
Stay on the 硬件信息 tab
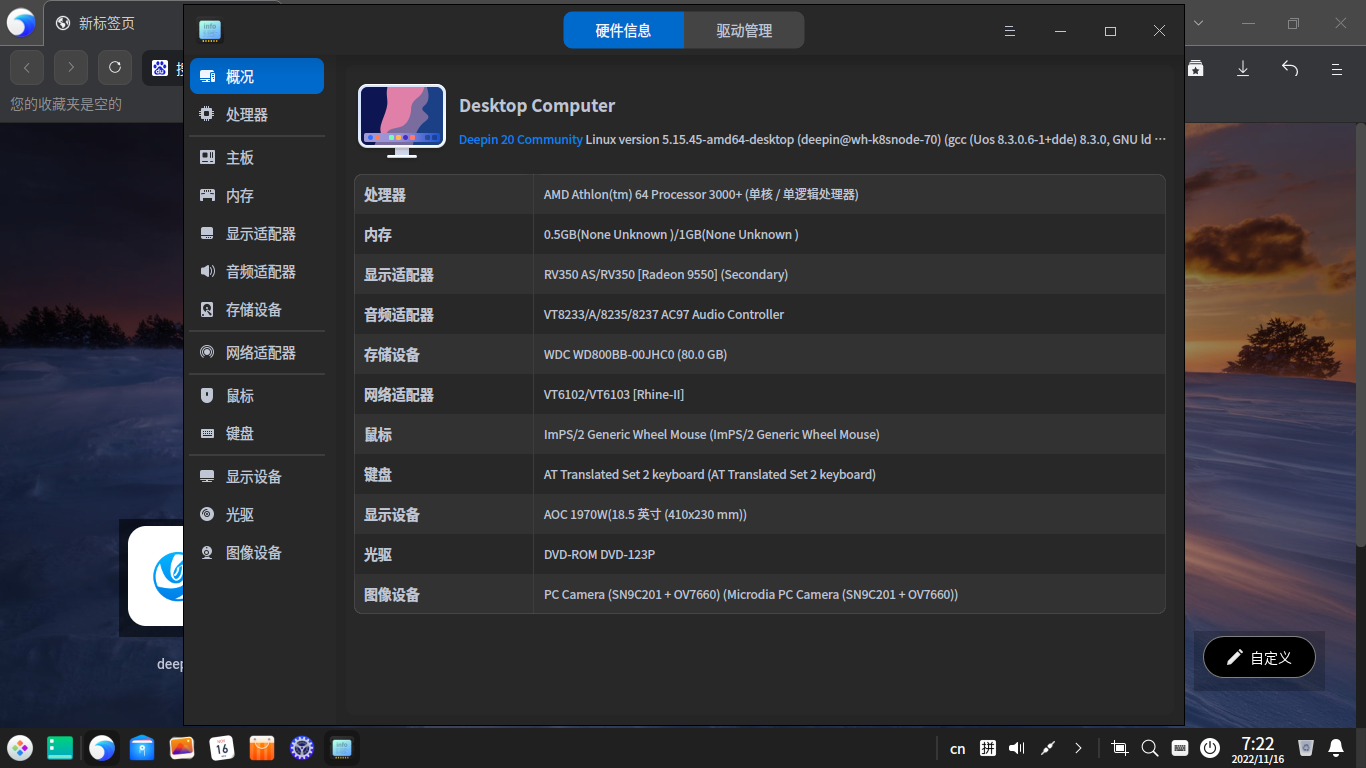coord(625,30)
